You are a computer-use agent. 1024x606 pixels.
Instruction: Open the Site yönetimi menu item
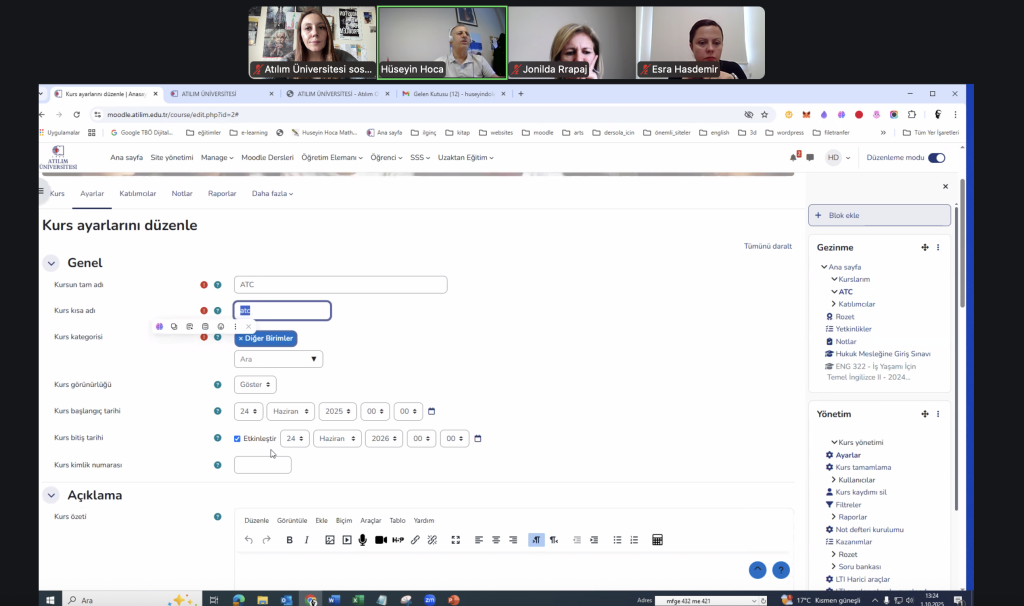click(x=171, y=157)
